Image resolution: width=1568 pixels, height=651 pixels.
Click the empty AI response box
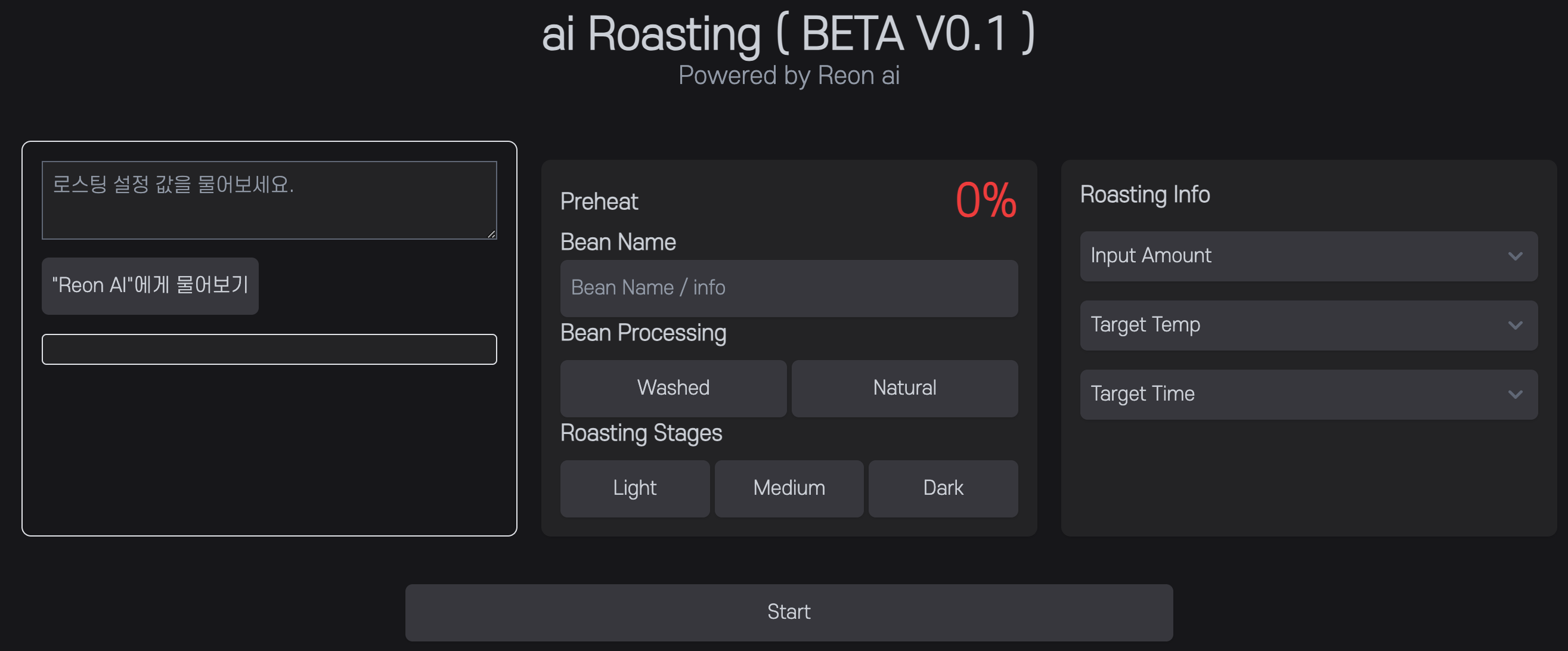[x=269, y=349]
